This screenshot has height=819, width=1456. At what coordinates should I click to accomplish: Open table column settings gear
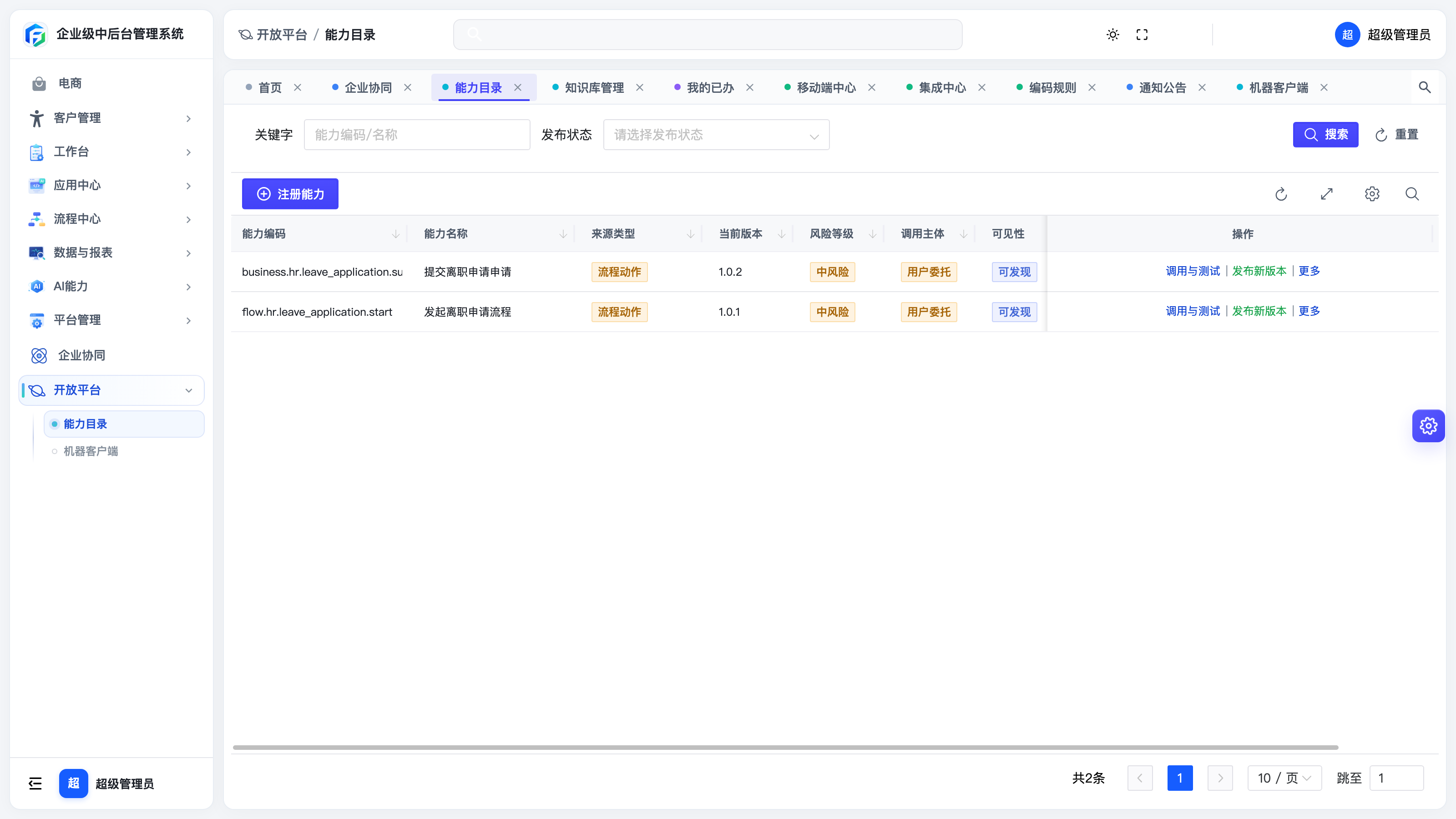[1372, 194]
